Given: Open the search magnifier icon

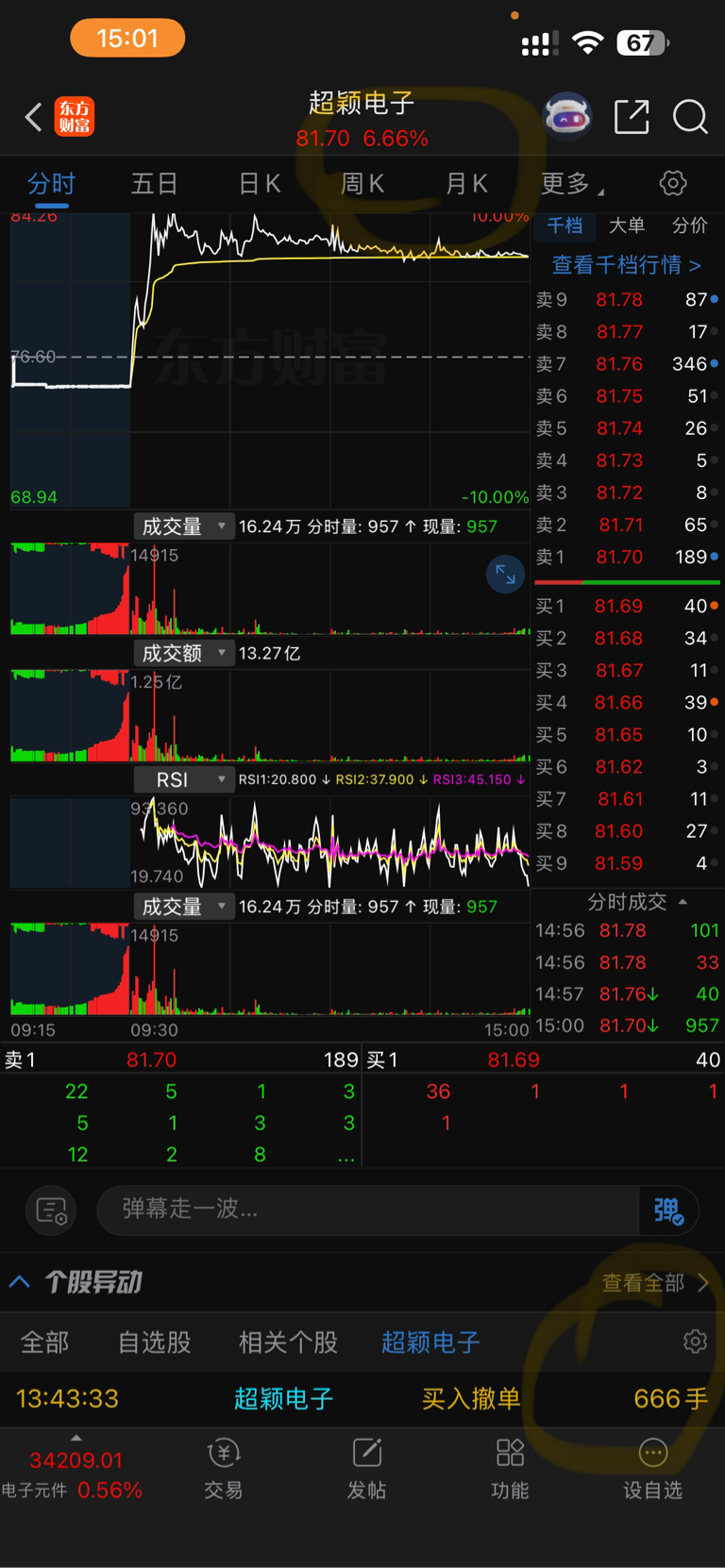Looking at the screenshot, I should pos(690,117).
